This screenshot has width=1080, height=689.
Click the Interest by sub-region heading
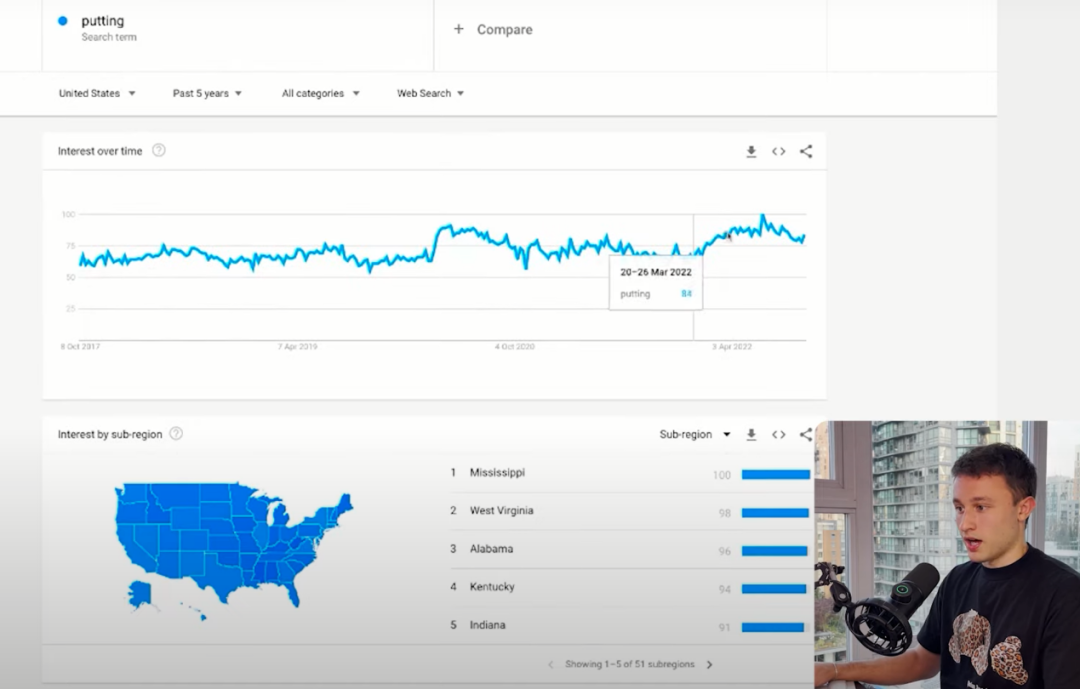pyautogui.click(x=110, y=434)
